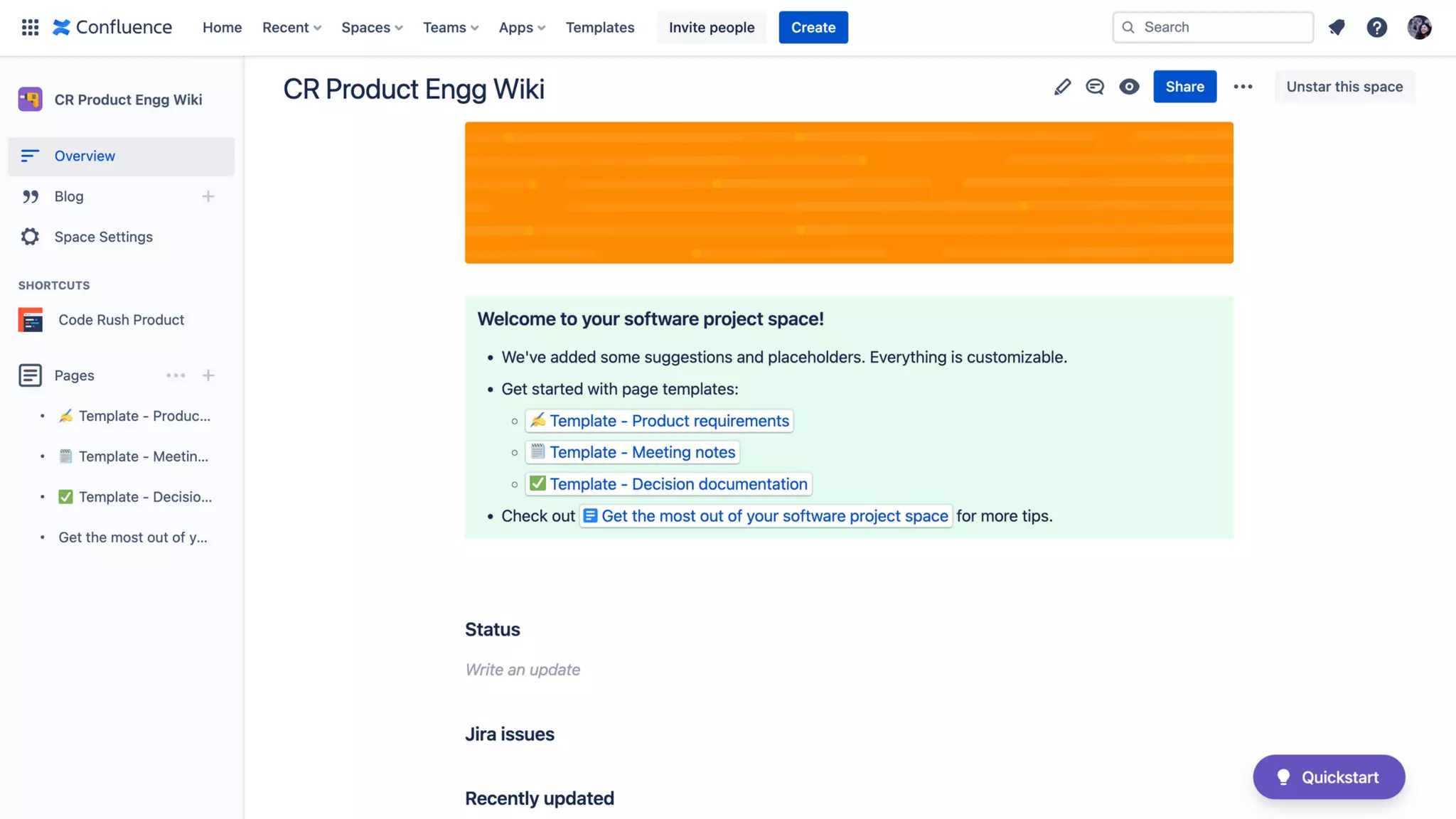Click the blue Create button
The height and width of the screenshot is (819, 1456).
813,28
